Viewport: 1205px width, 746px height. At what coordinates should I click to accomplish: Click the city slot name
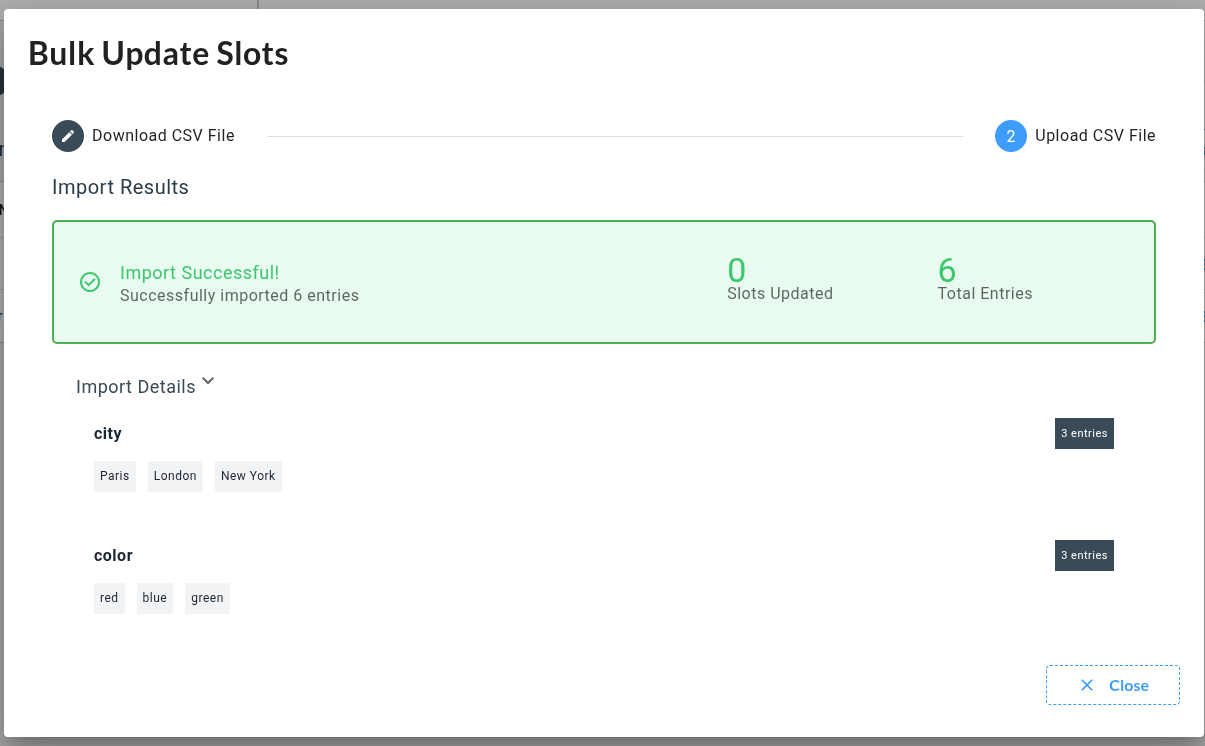pyautogui.click(x=108, y=434)
